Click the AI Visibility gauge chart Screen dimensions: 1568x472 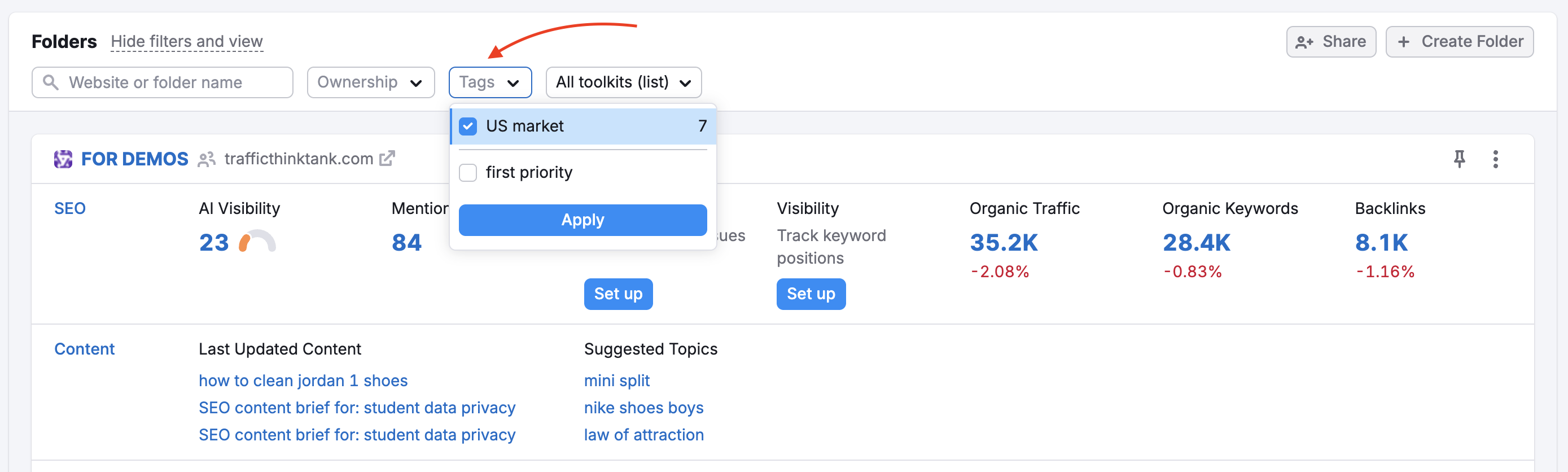point(257,242)
